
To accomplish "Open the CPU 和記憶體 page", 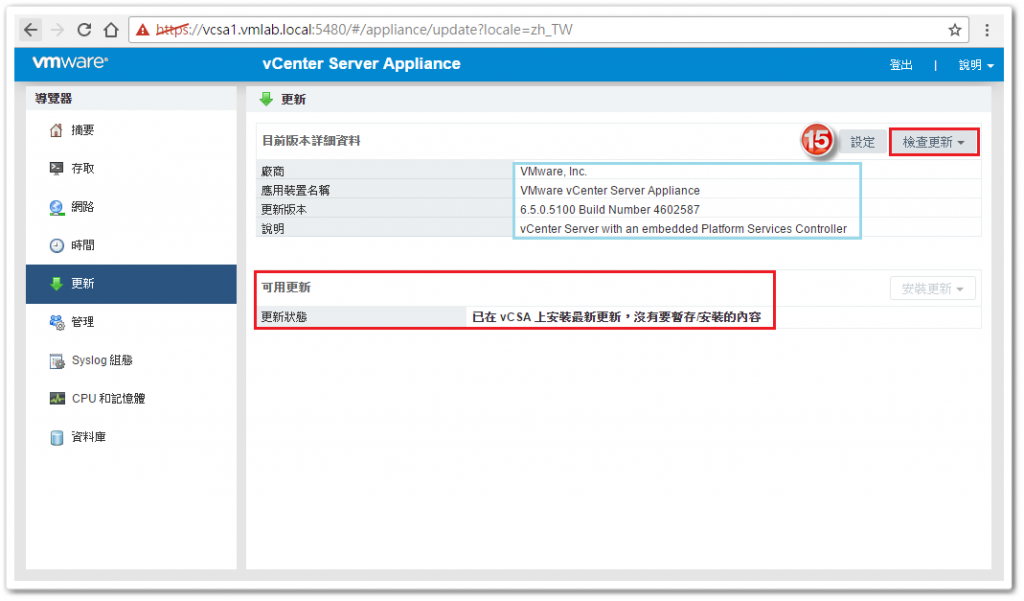I will [108, 398].
